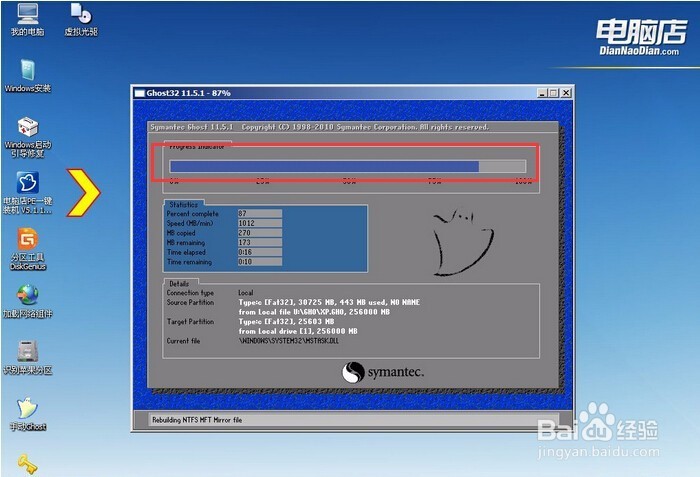Viewport: 700px width, 477px height.
Task: Click the Connection type value Local
Action: click(x=246, y=293)
